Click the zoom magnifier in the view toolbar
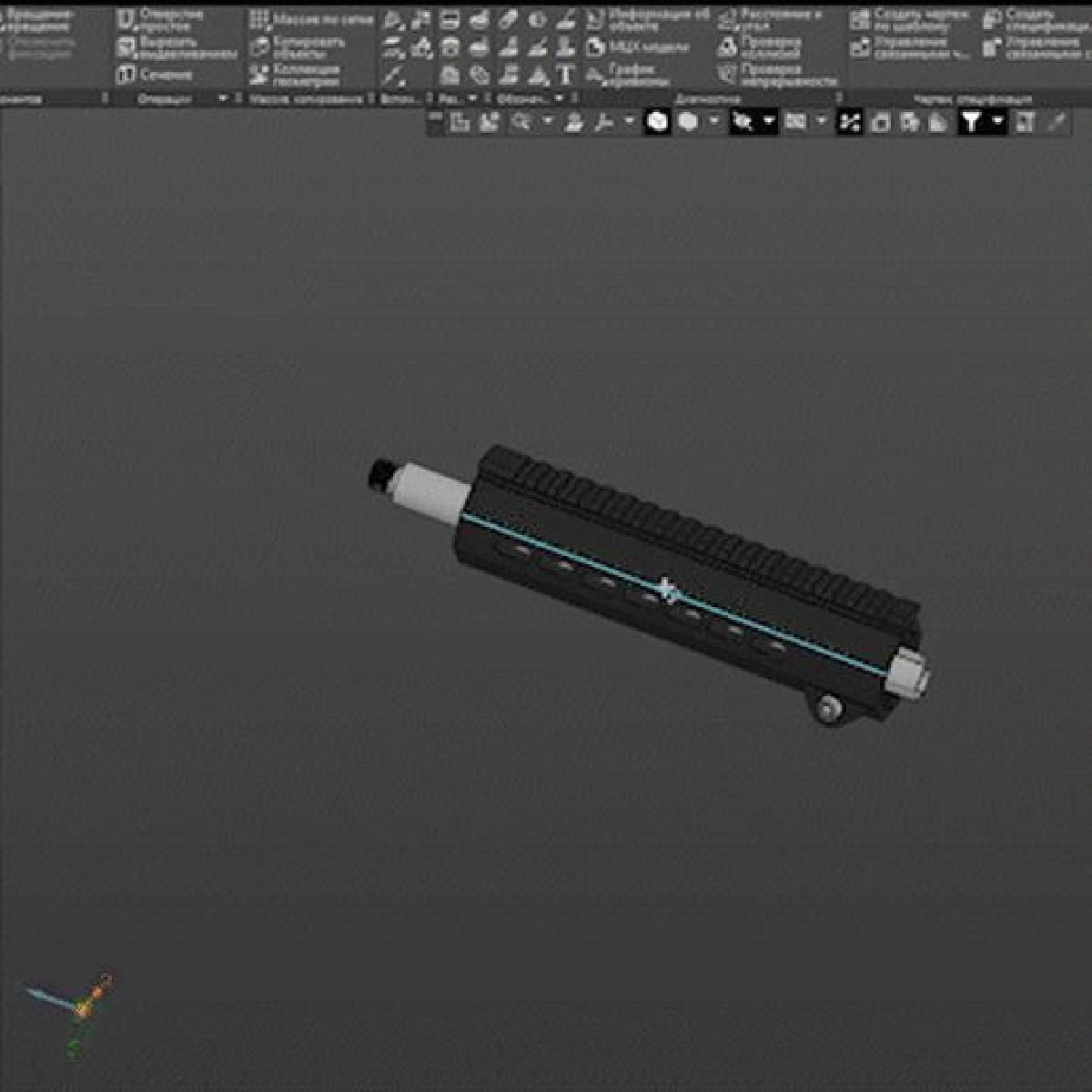The height and width of the screenshot is (1092, 1092). coord(521,122)
